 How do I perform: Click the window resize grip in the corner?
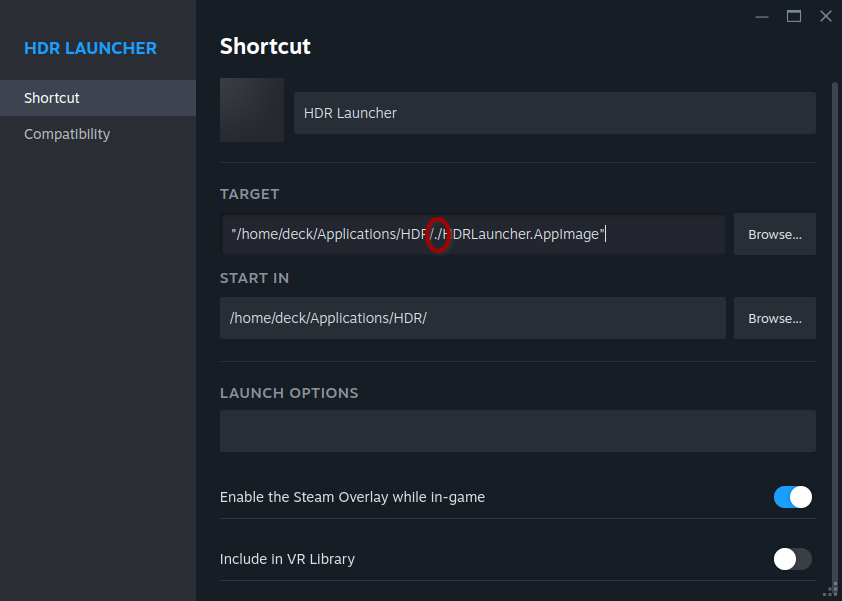pyautogui.click(x=832, y=591)
